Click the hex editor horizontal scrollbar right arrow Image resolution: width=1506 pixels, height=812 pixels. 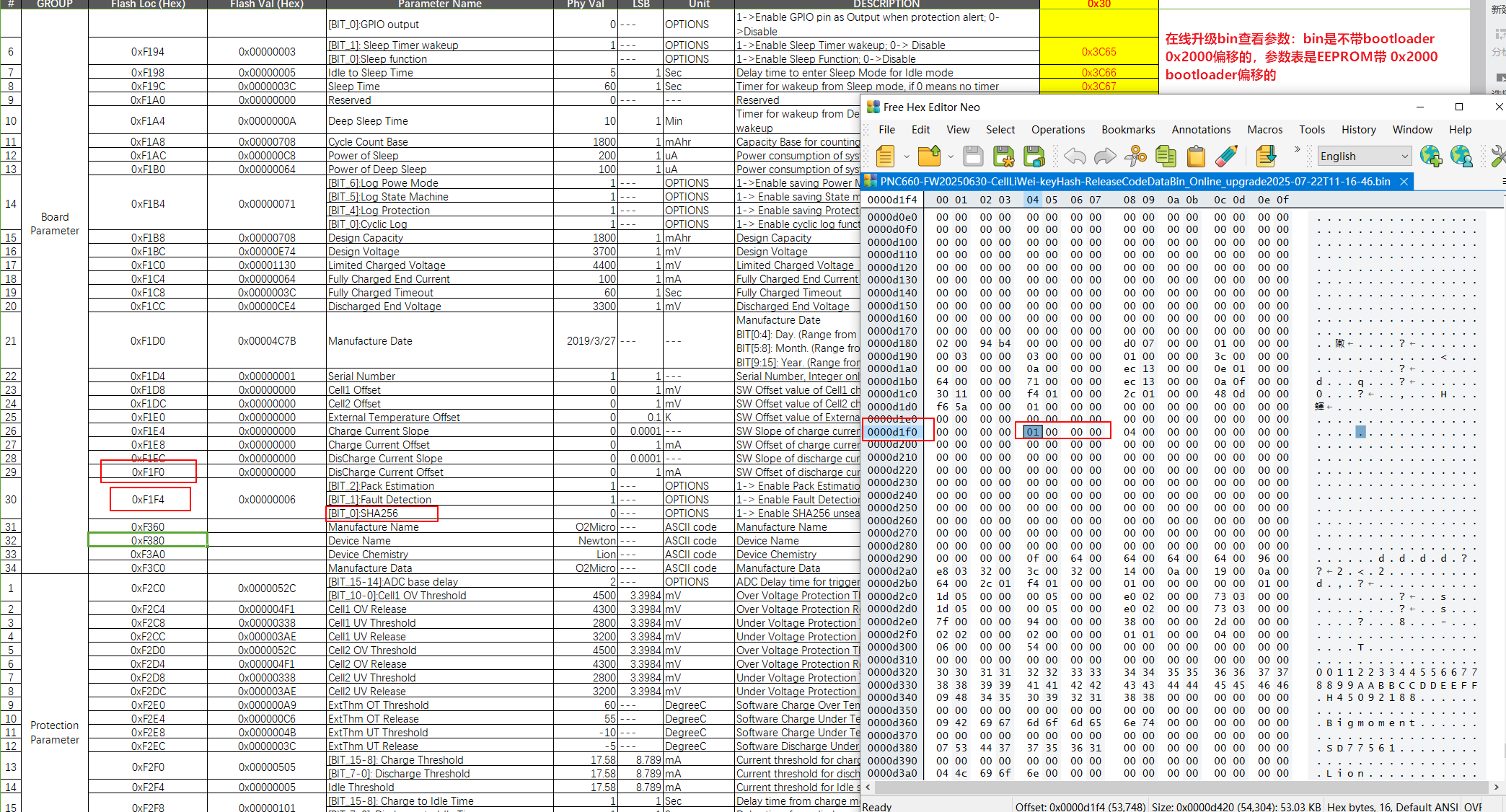(x=1496, y=787)
